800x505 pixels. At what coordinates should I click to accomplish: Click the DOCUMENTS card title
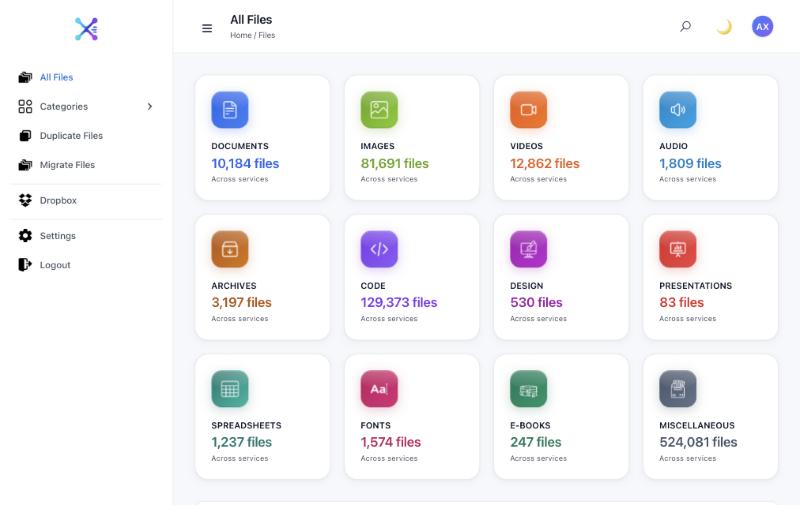[240, 146]
